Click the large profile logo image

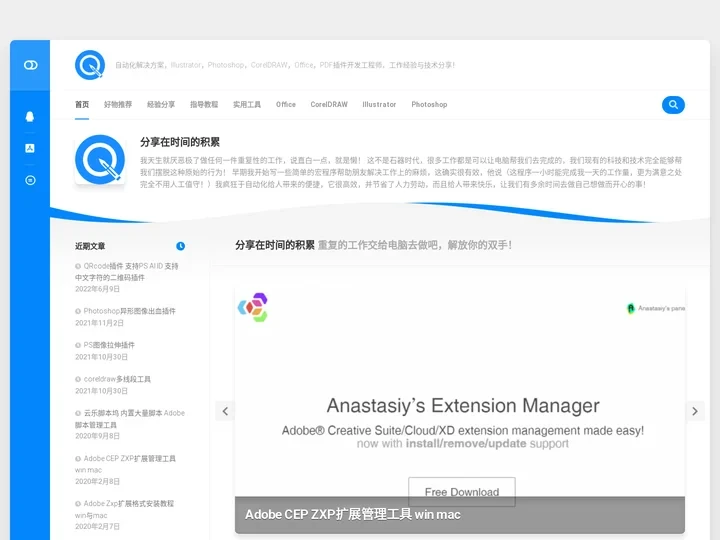click(100, 160)
